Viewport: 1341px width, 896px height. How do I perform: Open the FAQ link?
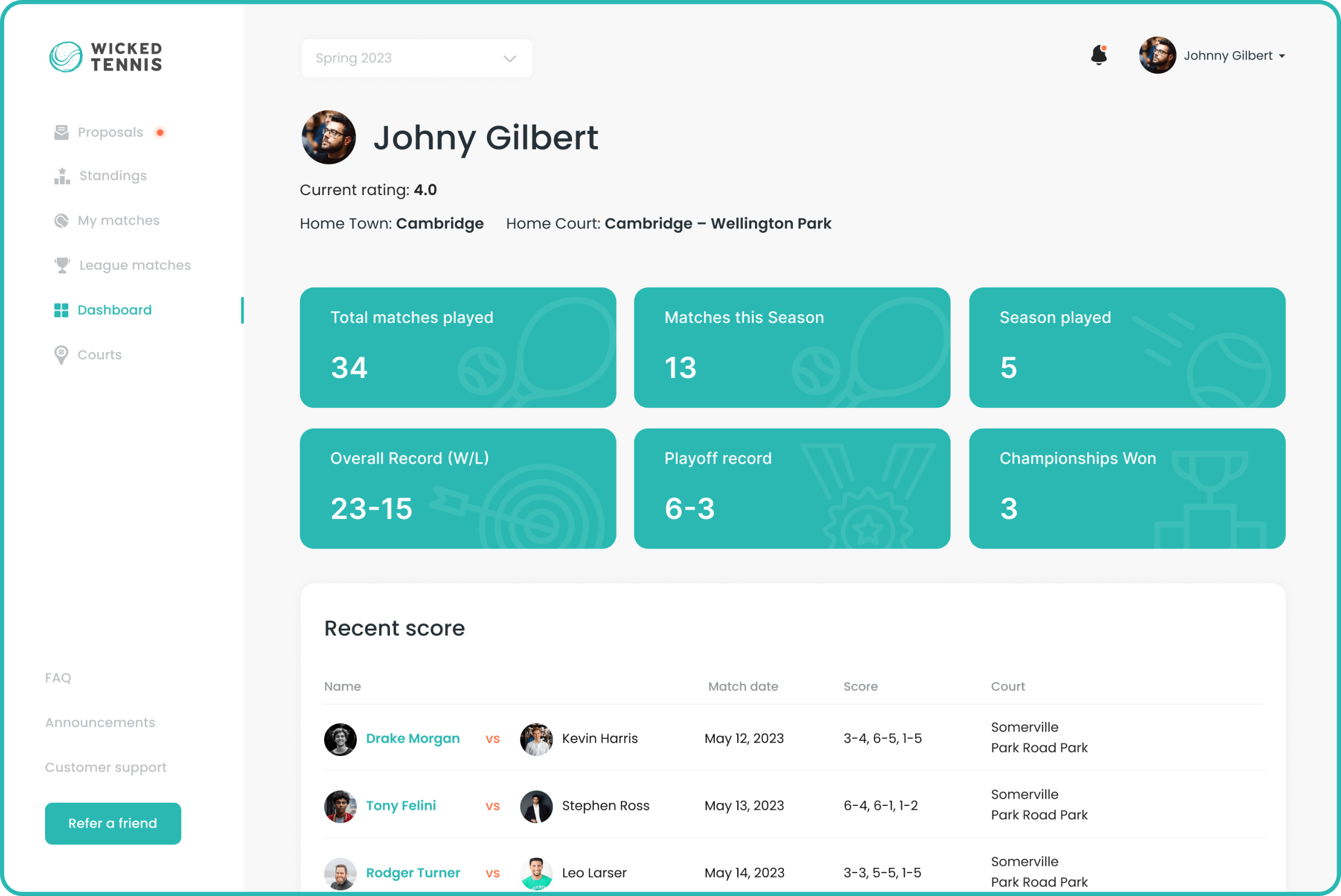pyautogui.click(x=58, y=678)
